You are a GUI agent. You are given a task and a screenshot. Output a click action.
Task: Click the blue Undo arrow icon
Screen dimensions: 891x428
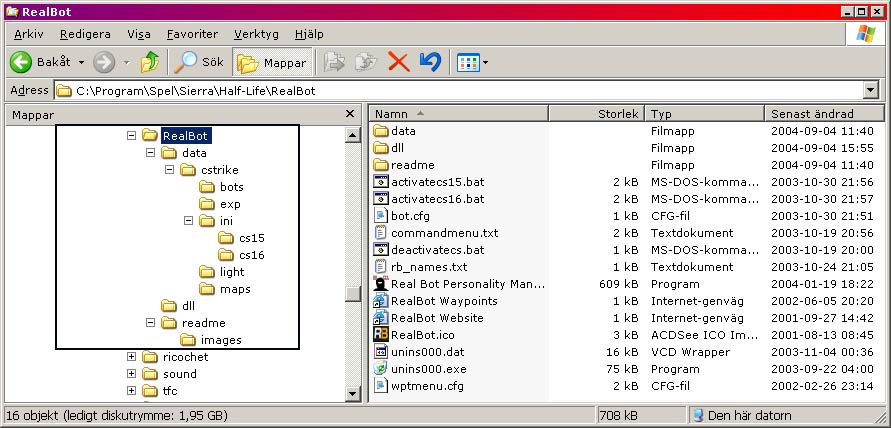[x=430, y=62]
